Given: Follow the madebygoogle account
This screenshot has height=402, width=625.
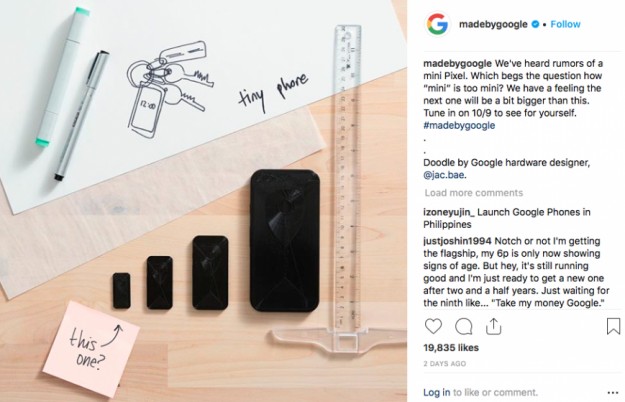Looking at the screenshot, I should 565,24.
